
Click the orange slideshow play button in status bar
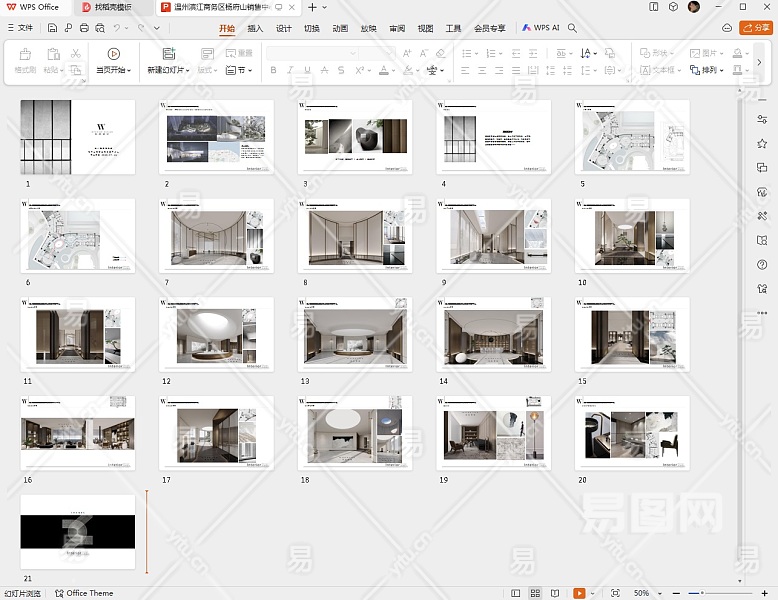(580, 593)
